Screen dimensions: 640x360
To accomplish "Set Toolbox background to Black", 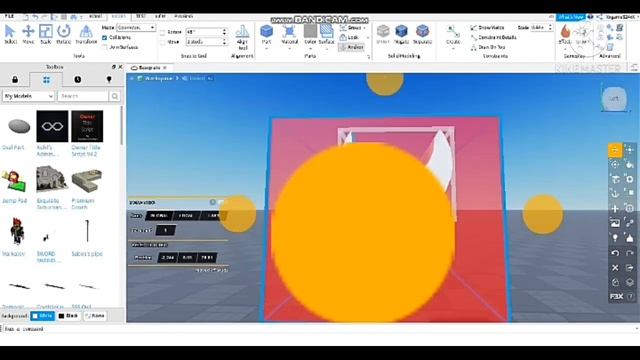I will pos(68,316).
